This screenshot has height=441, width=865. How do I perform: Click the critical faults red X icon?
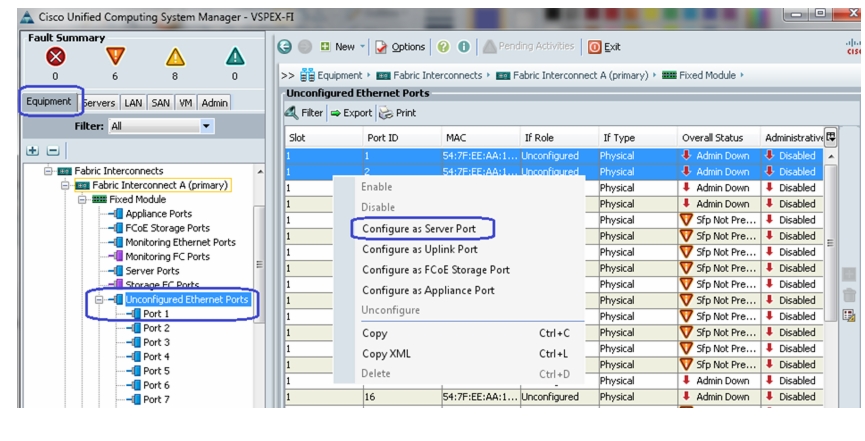[55, 56]
